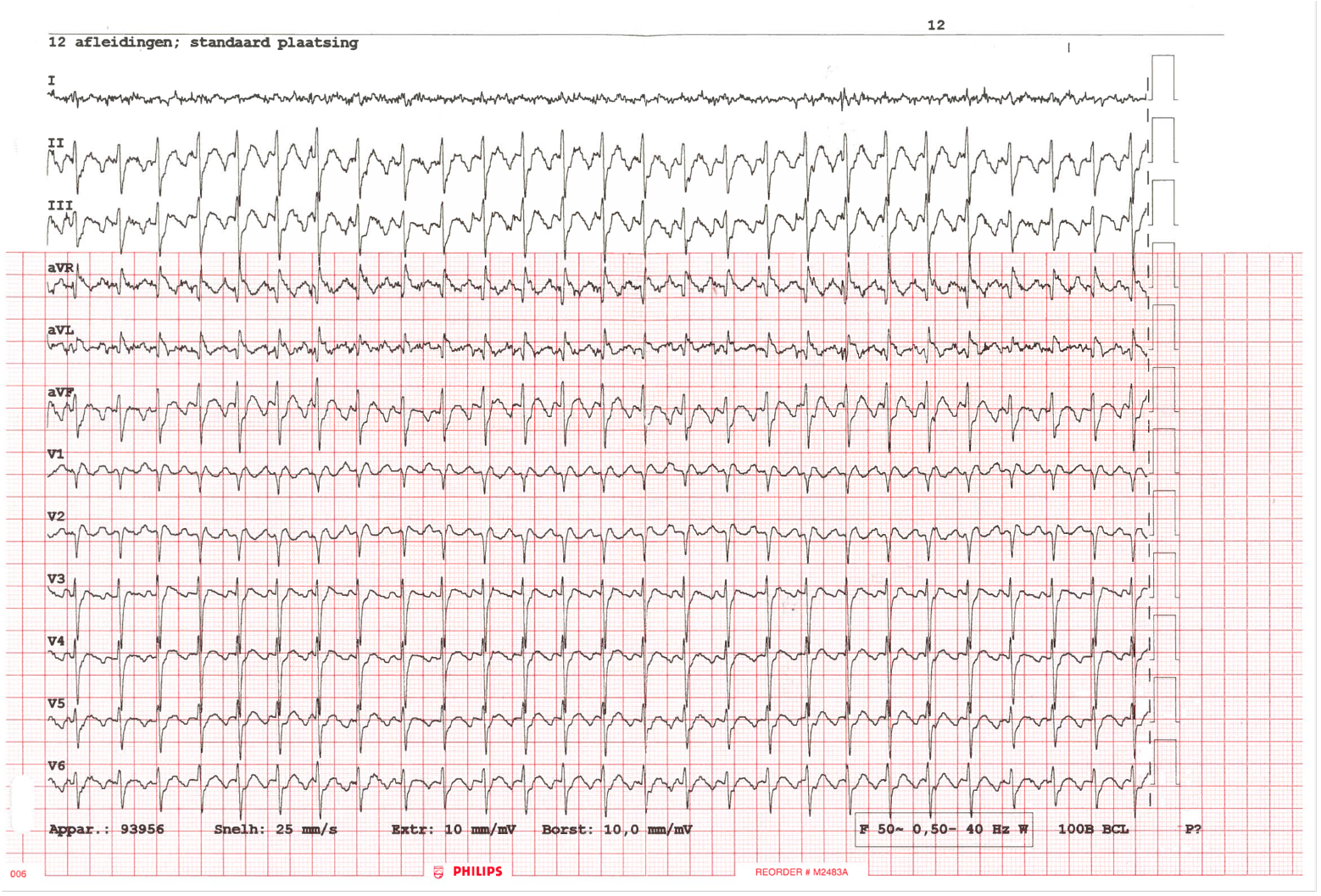The image size is (1321, 896).
Task: Click the calibration pulse beside lead I
Action: 1163,77
